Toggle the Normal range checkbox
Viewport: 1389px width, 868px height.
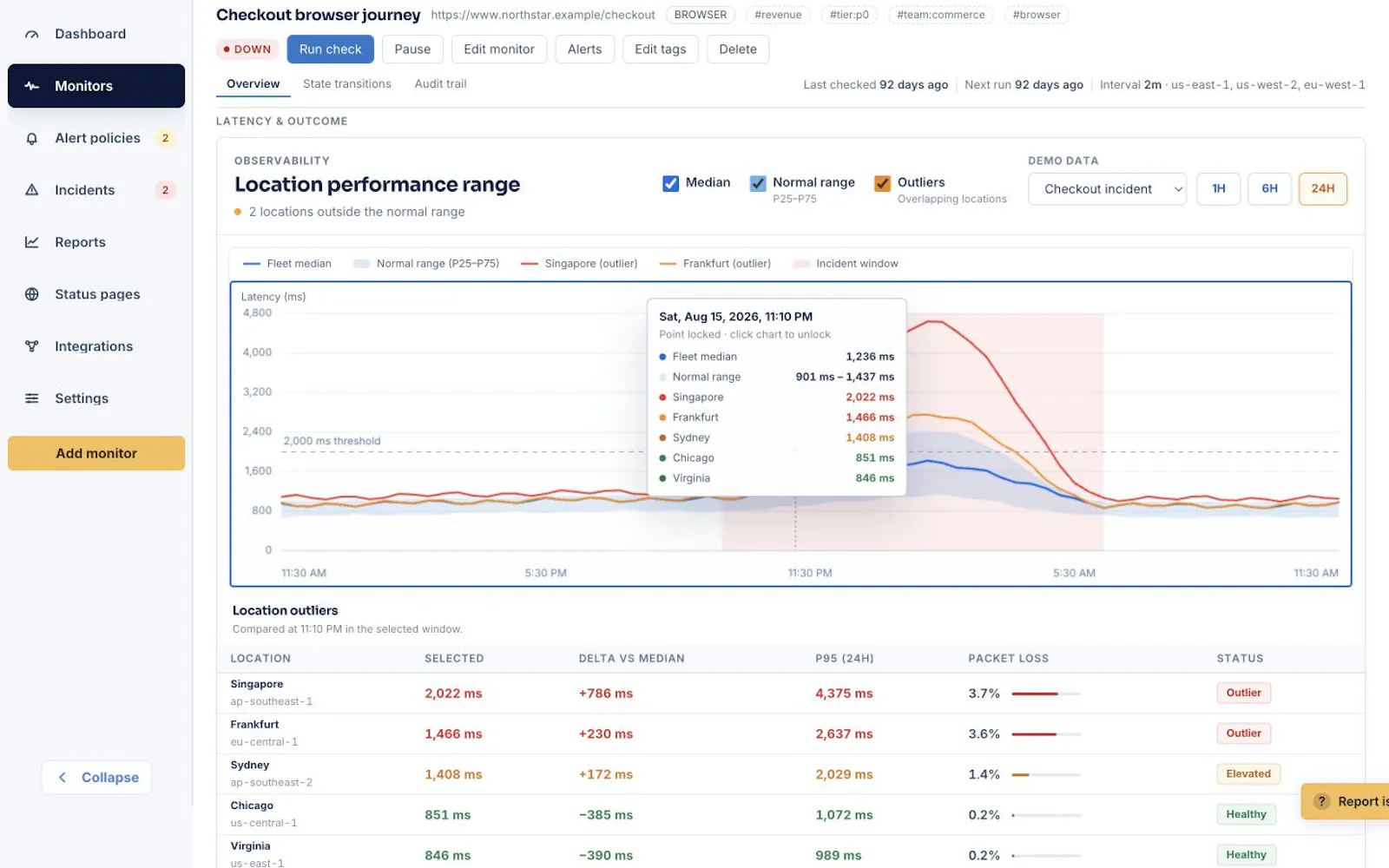758,183
